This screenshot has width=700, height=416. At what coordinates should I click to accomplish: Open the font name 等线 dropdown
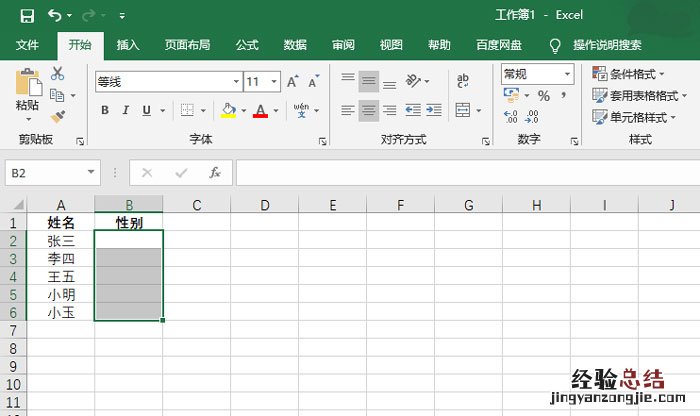point(236,82)
